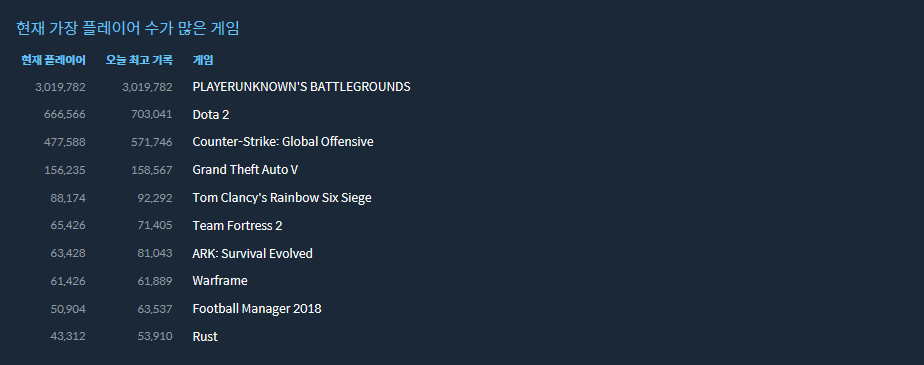Click Grand Theft Auto V peak 158,567

[151, 170]
